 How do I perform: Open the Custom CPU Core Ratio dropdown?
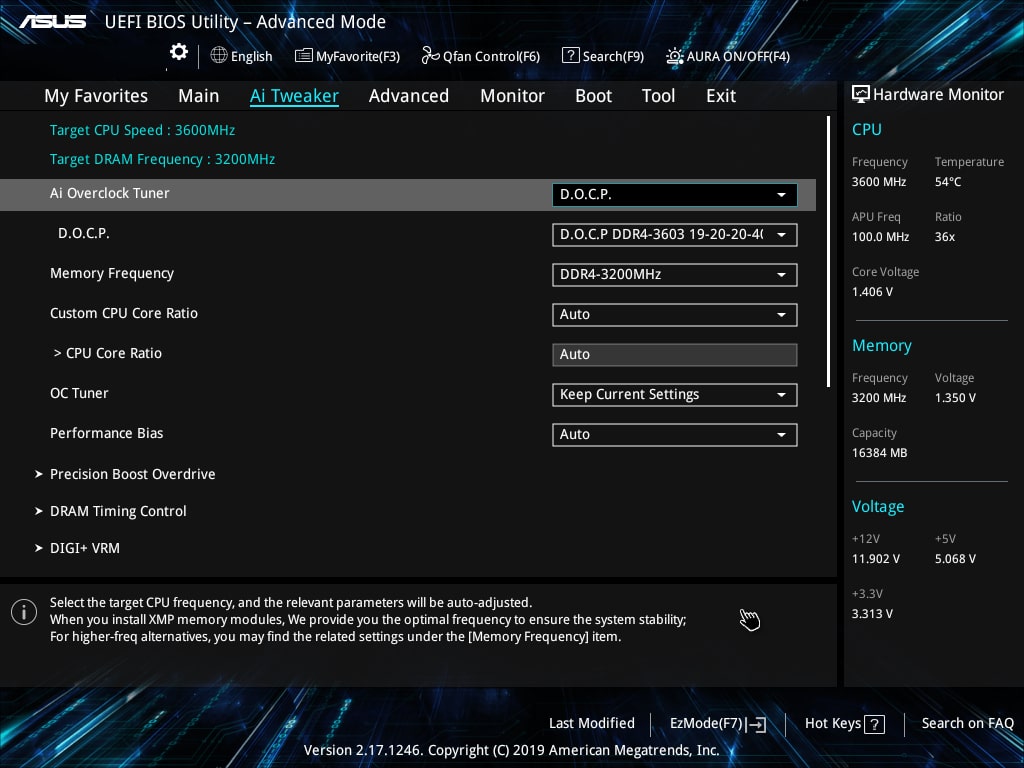click(x=675, y=315)
